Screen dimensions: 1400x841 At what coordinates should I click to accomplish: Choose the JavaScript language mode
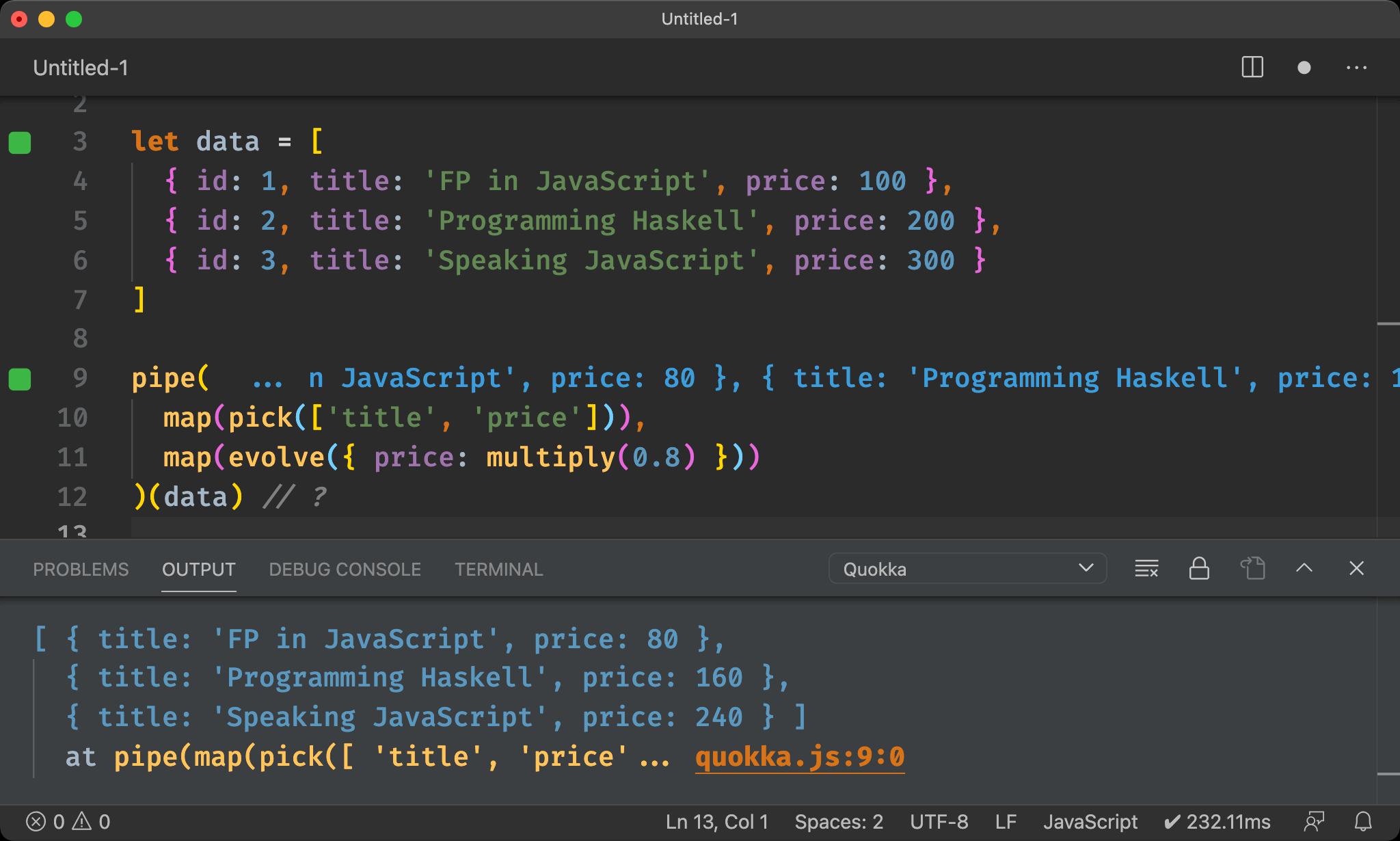pos(1090,821)
